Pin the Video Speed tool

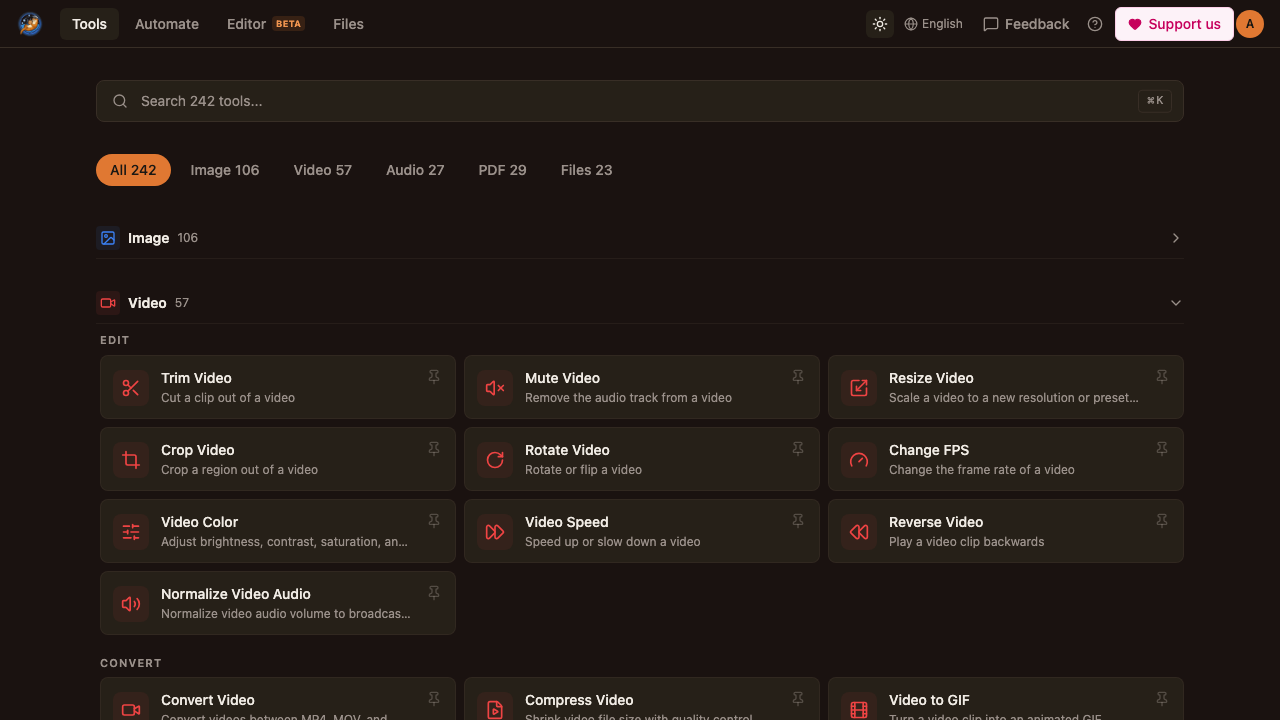pyautogui.click(x=798, y=521)
